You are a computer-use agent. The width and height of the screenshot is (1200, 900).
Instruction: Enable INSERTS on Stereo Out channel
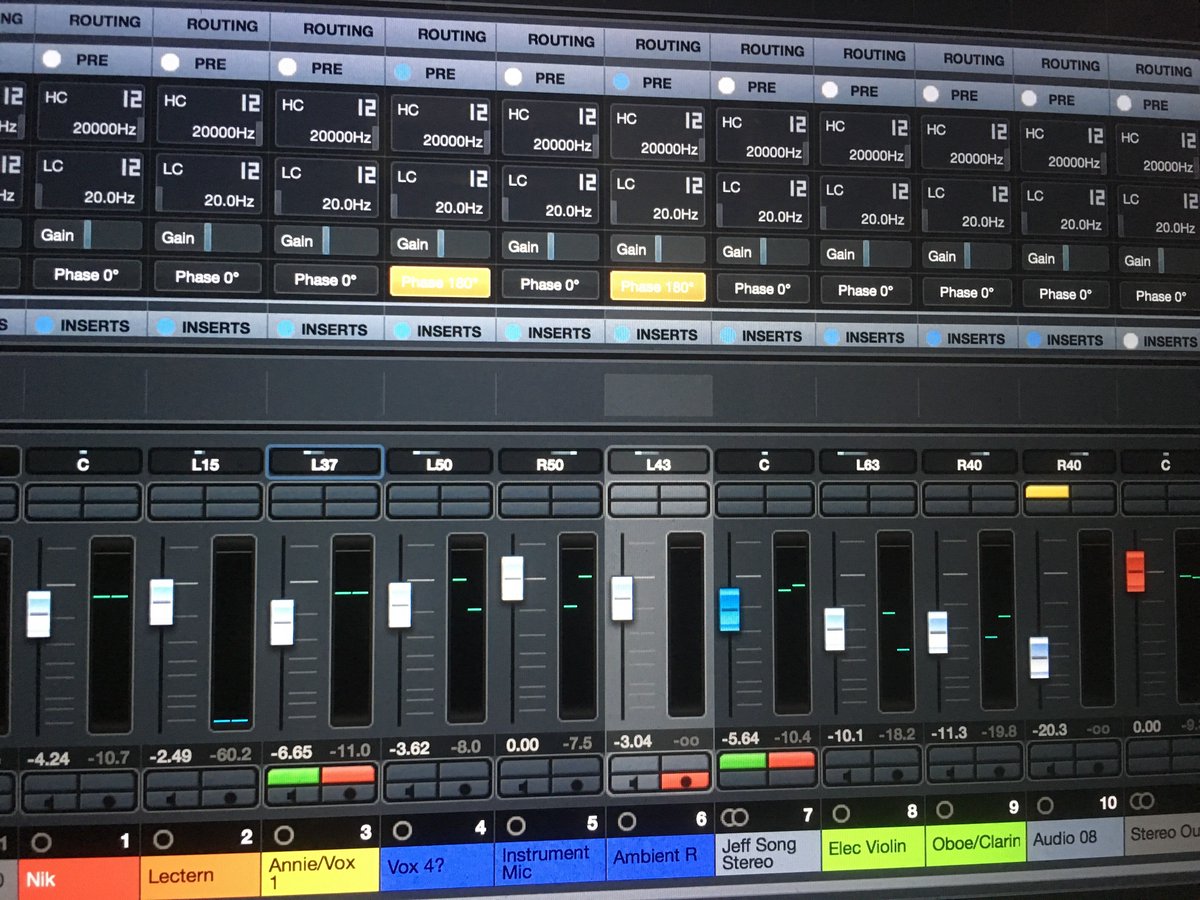coord(1130,341)
